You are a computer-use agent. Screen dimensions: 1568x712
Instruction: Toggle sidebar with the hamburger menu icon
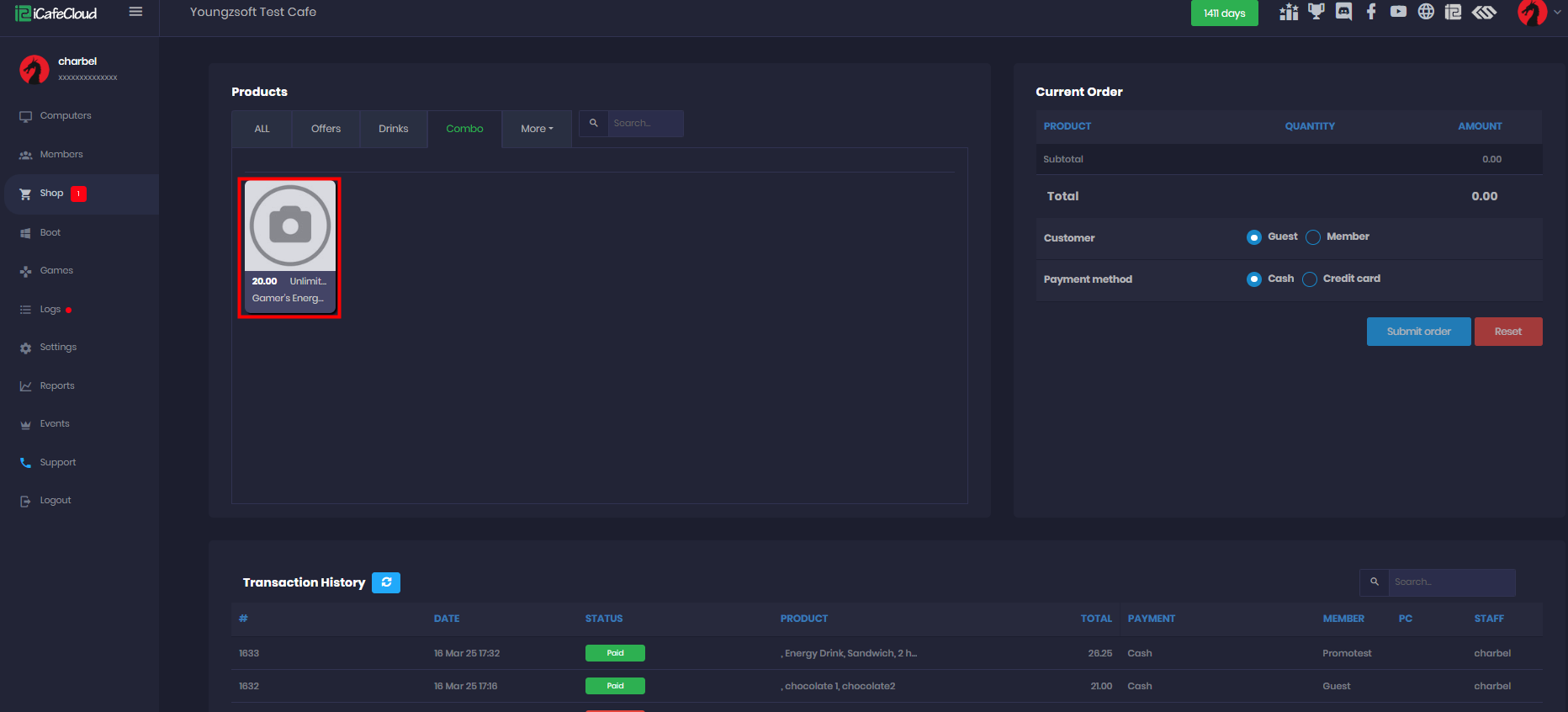click(135, 12)
